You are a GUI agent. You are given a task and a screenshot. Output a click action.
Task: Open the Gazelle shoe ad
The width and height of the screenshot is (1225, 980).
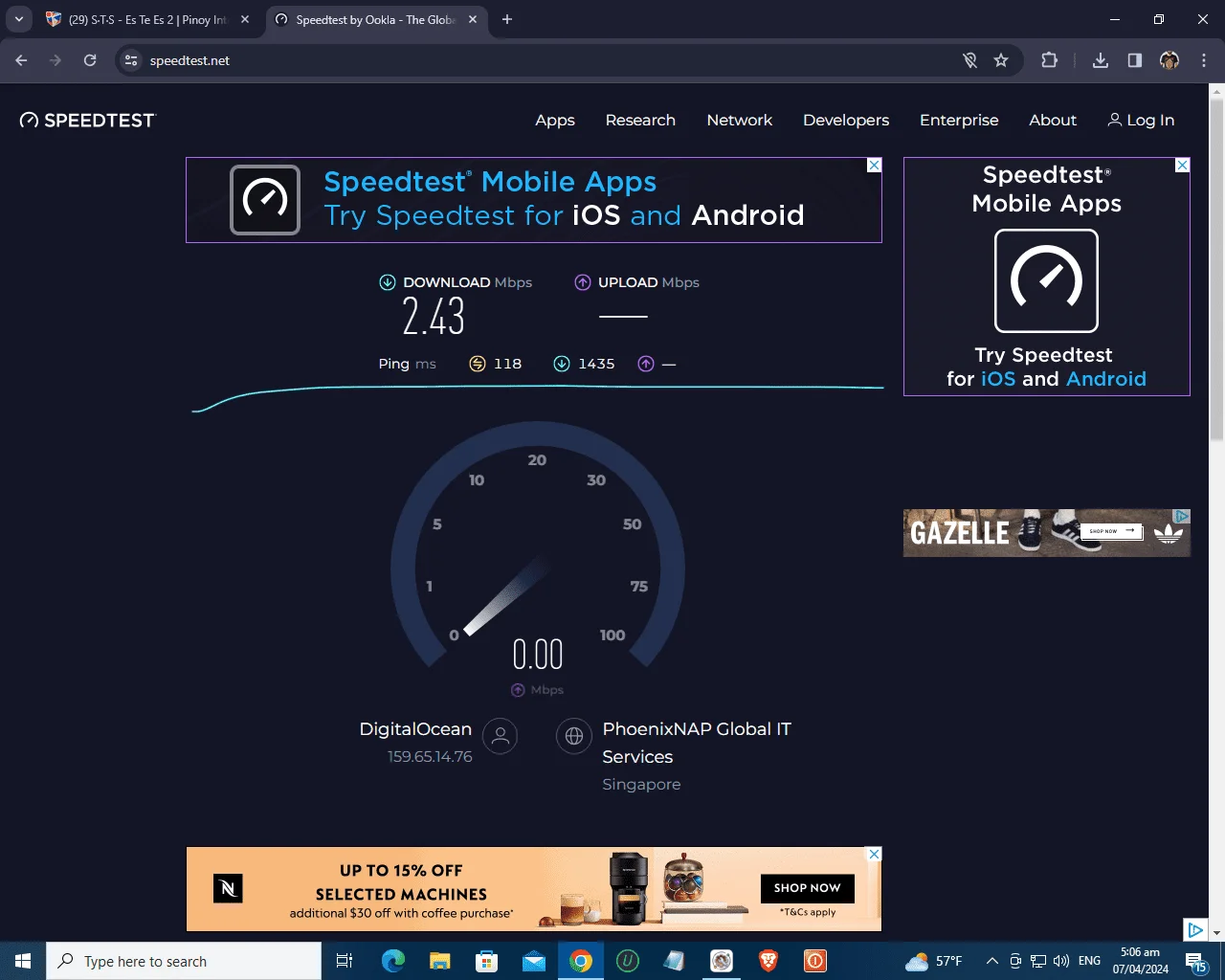click(1046, 533)
